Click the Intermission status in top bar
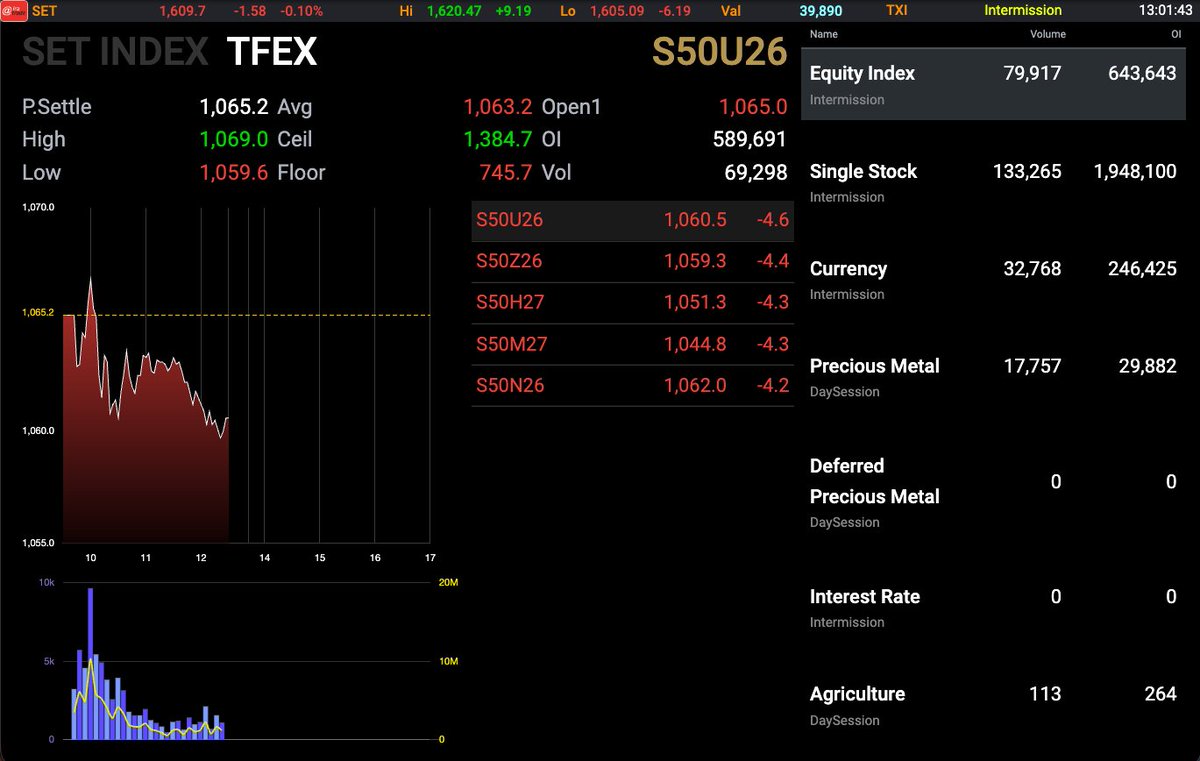Viewport: 1200px width, 761px height. point(1023,10)
